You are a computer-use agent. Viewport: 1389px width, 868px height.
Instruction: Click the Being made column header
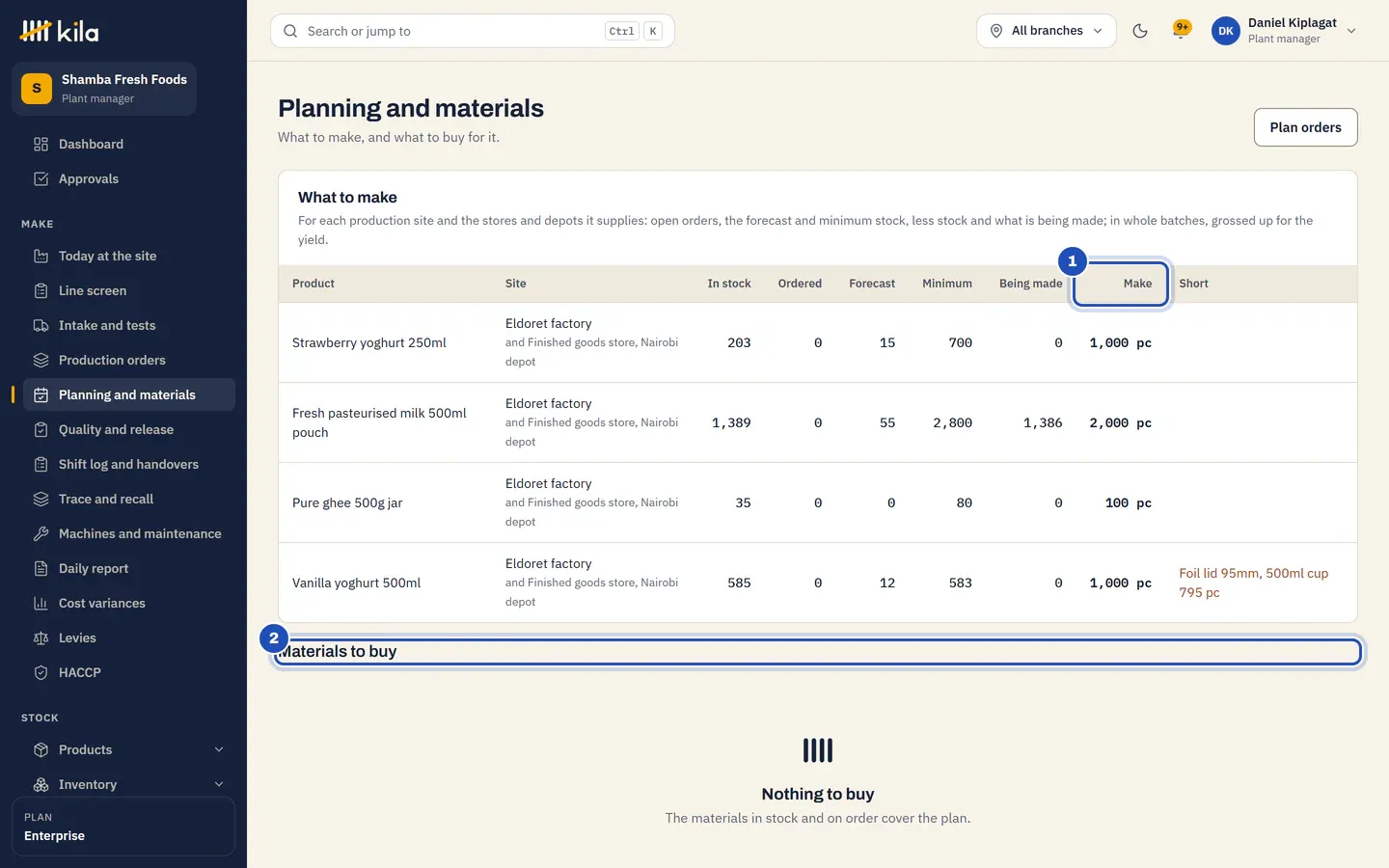pos(1030,284)
